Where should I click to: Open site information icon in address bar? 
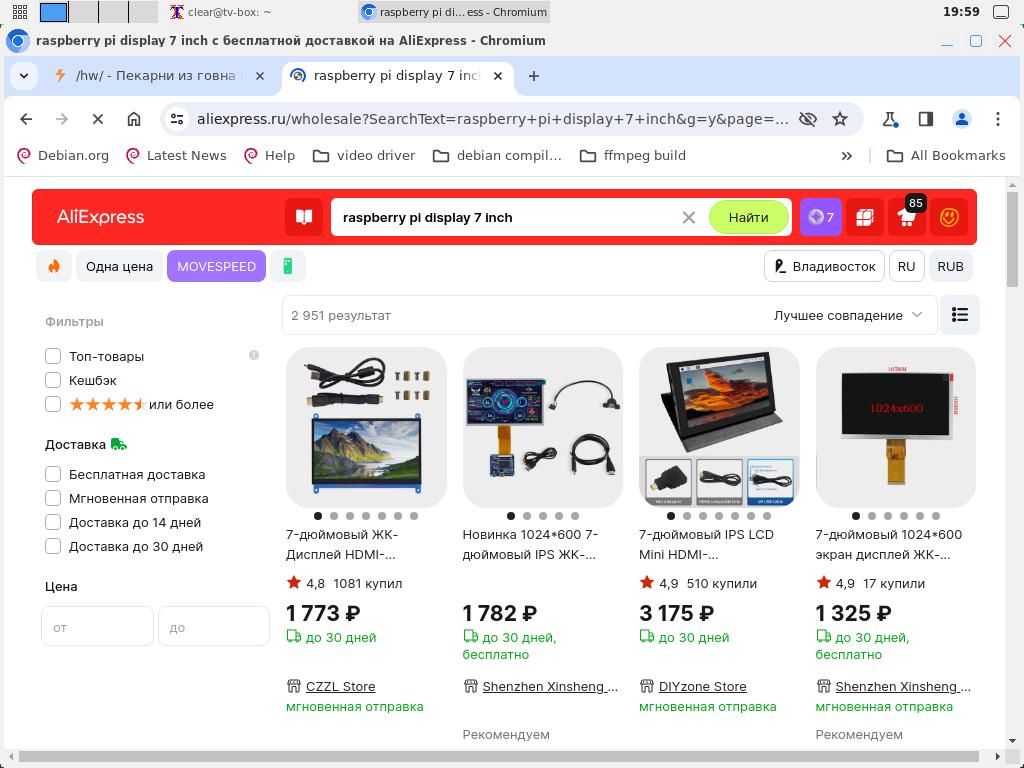point(177,119)
